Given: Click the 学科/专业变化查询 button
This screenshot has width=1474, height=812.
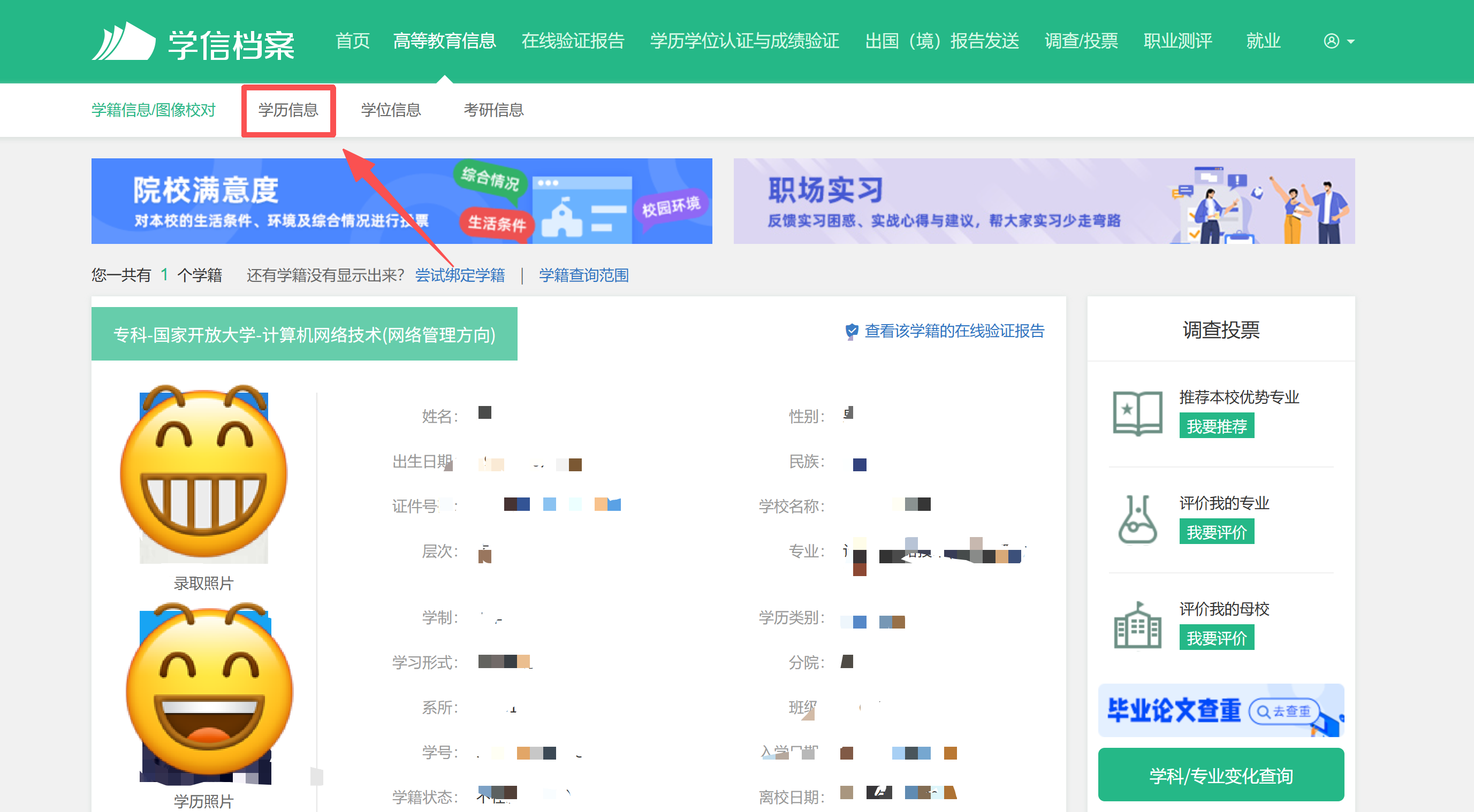Looking at the screenshot, I should (1220, 776).
